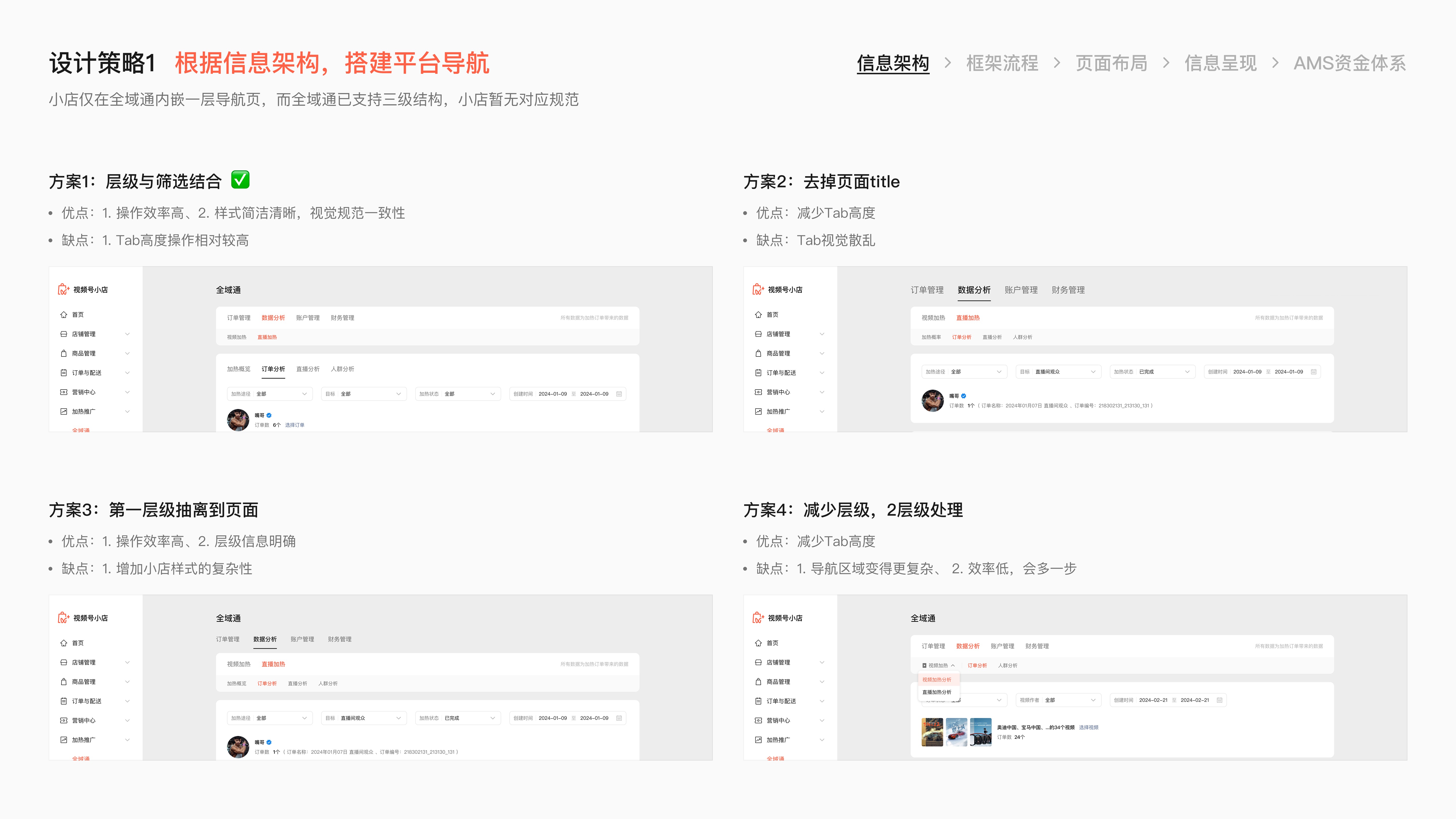Click the 营销中心 icon in 方案3 sidebar
1456x819 pixels.
64,720
